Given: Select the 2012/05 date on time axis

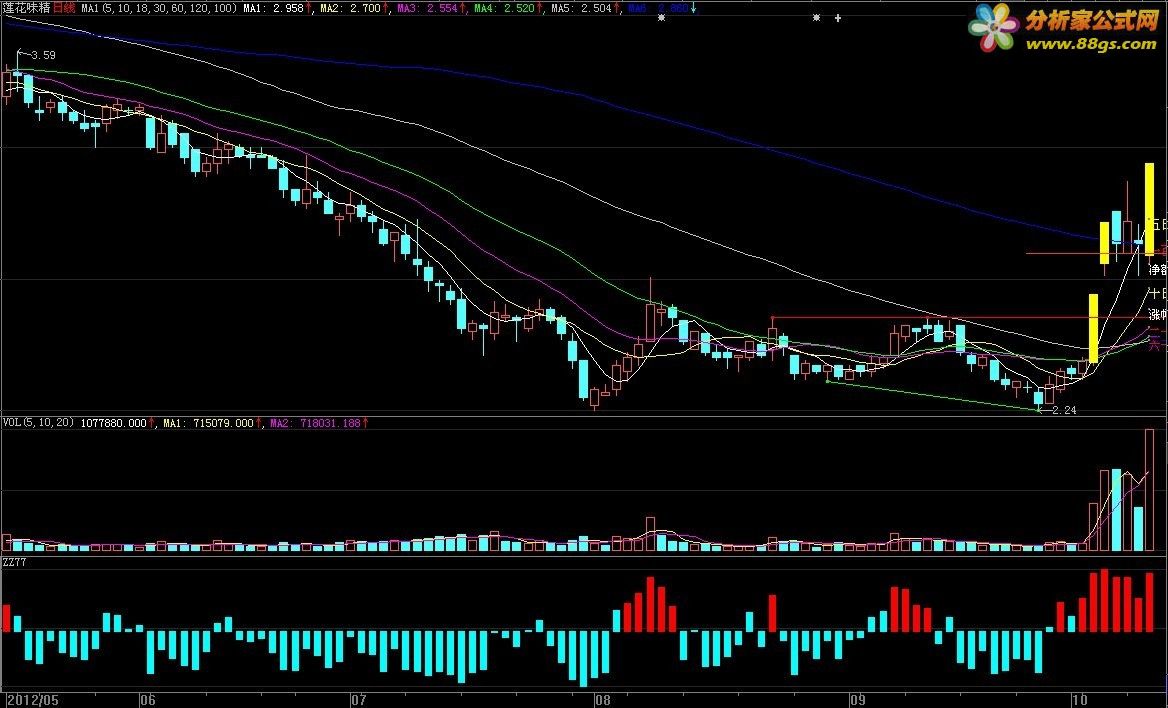Looking at the screenshot, I should (x=32, y=700).
